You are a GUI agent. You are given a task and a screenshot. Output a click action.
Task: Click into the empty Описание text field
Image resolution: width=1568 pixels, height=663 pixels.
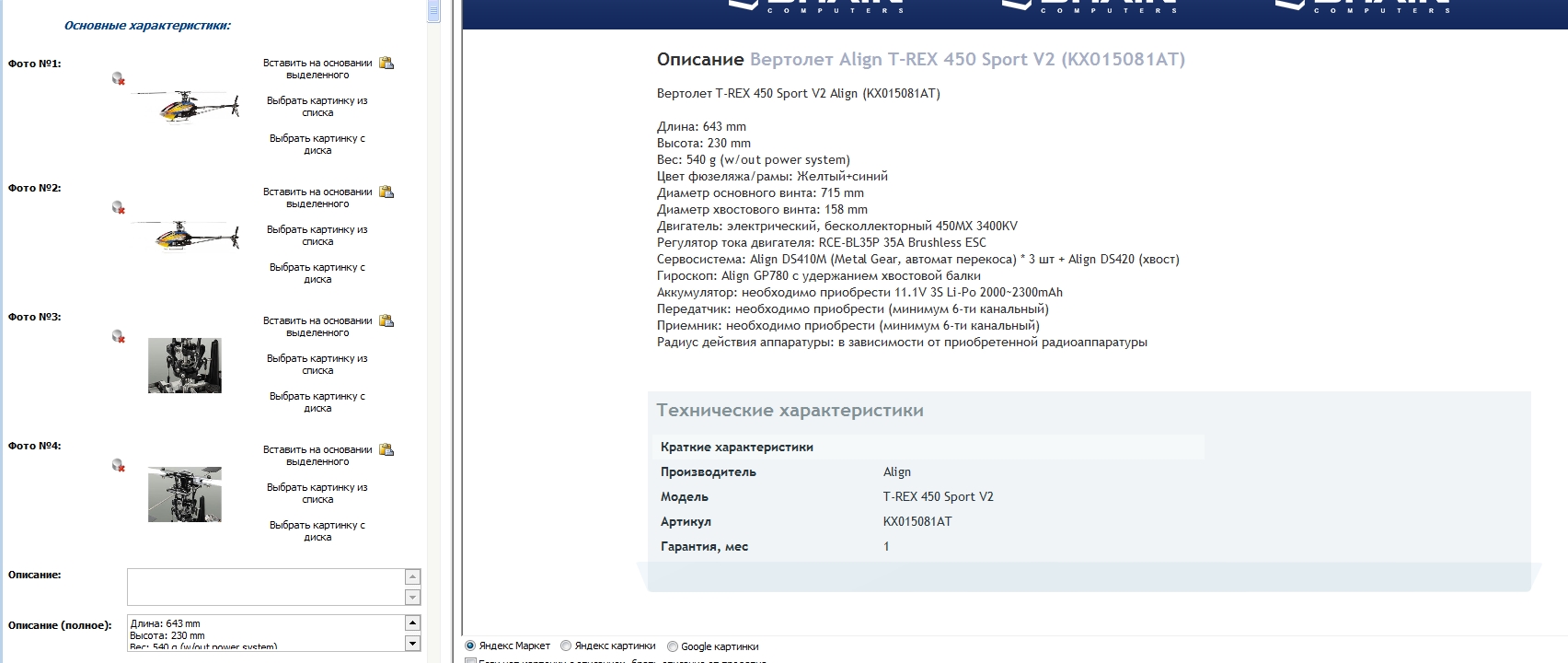[266, 587]
